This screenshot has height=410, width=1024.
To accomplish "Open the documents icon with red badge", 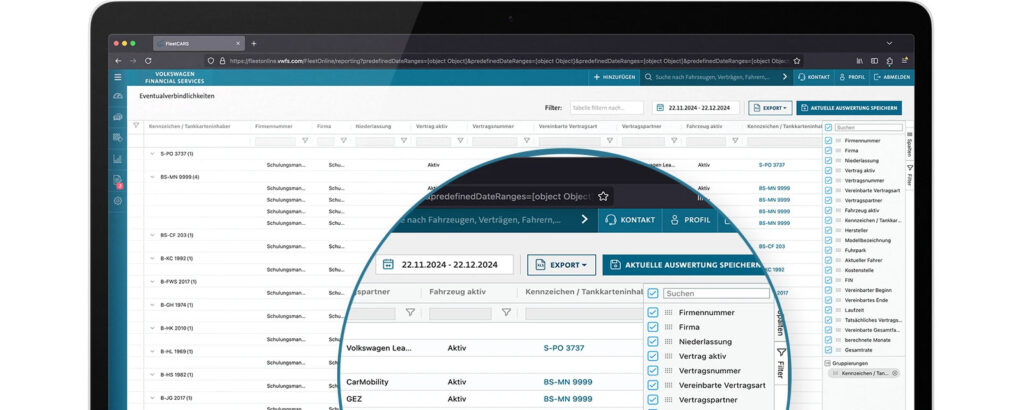I will pos(118,180).
